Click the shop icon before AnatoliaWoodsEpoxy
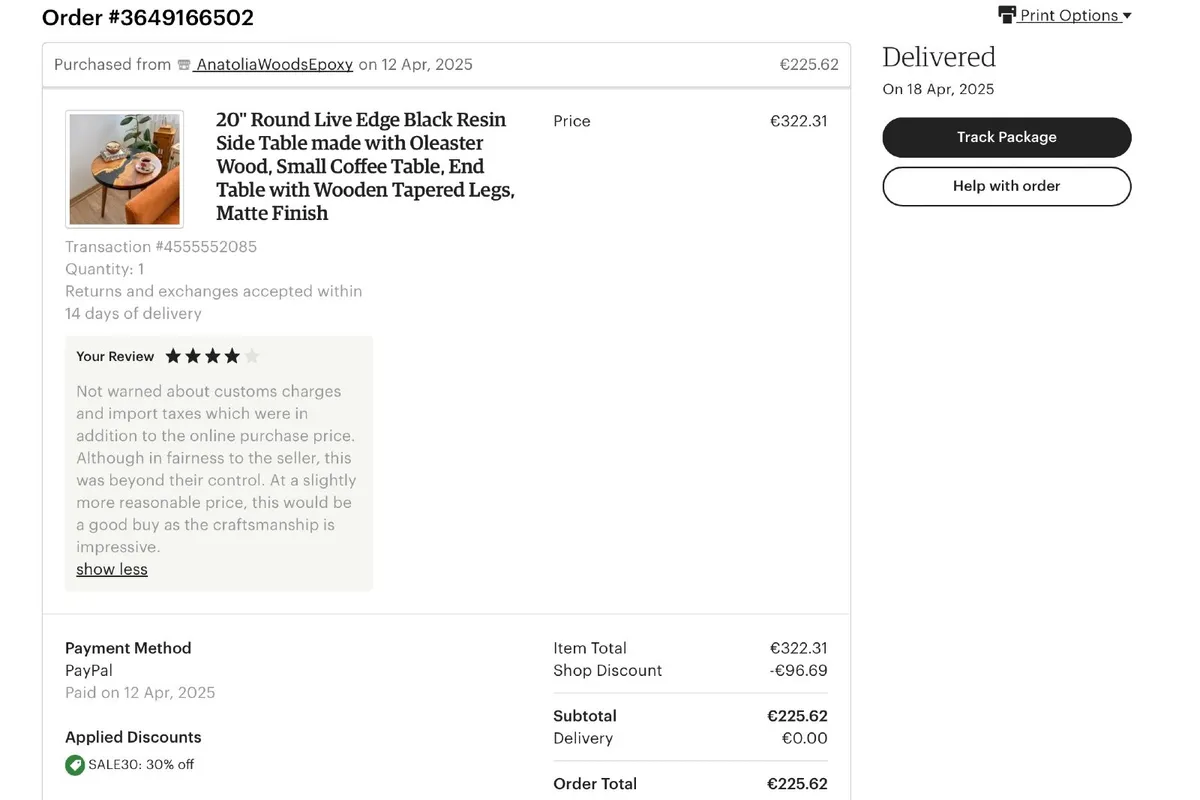Image resolution: width=1200 pixels, height=800 pixels. [184, 65]
